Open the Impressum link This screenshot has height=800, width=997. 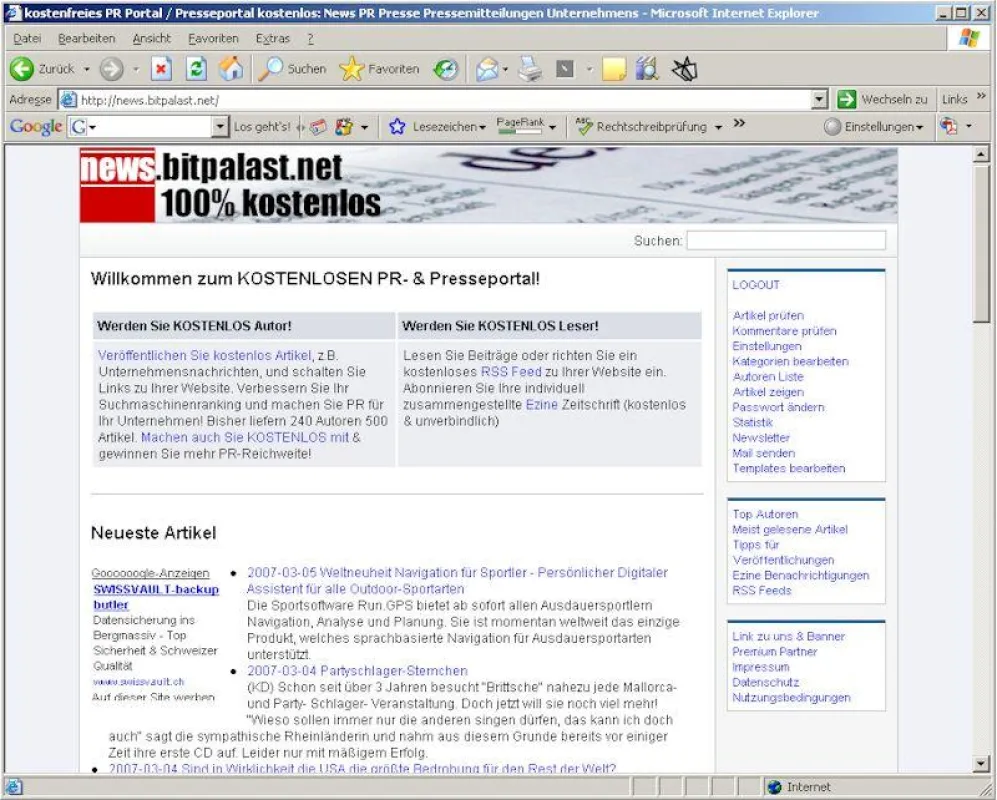pyautogui.click(x=760, y=666)
